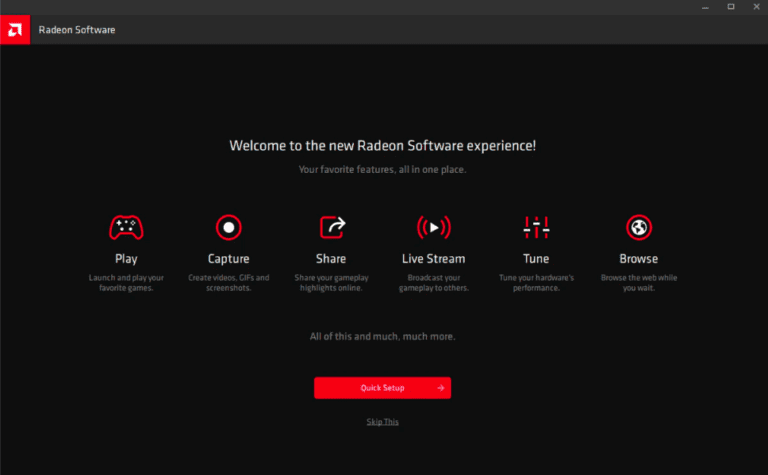Viewport: 768px width, 475px height.
Task: Click the Tune feature label
Action: [536, 259]
